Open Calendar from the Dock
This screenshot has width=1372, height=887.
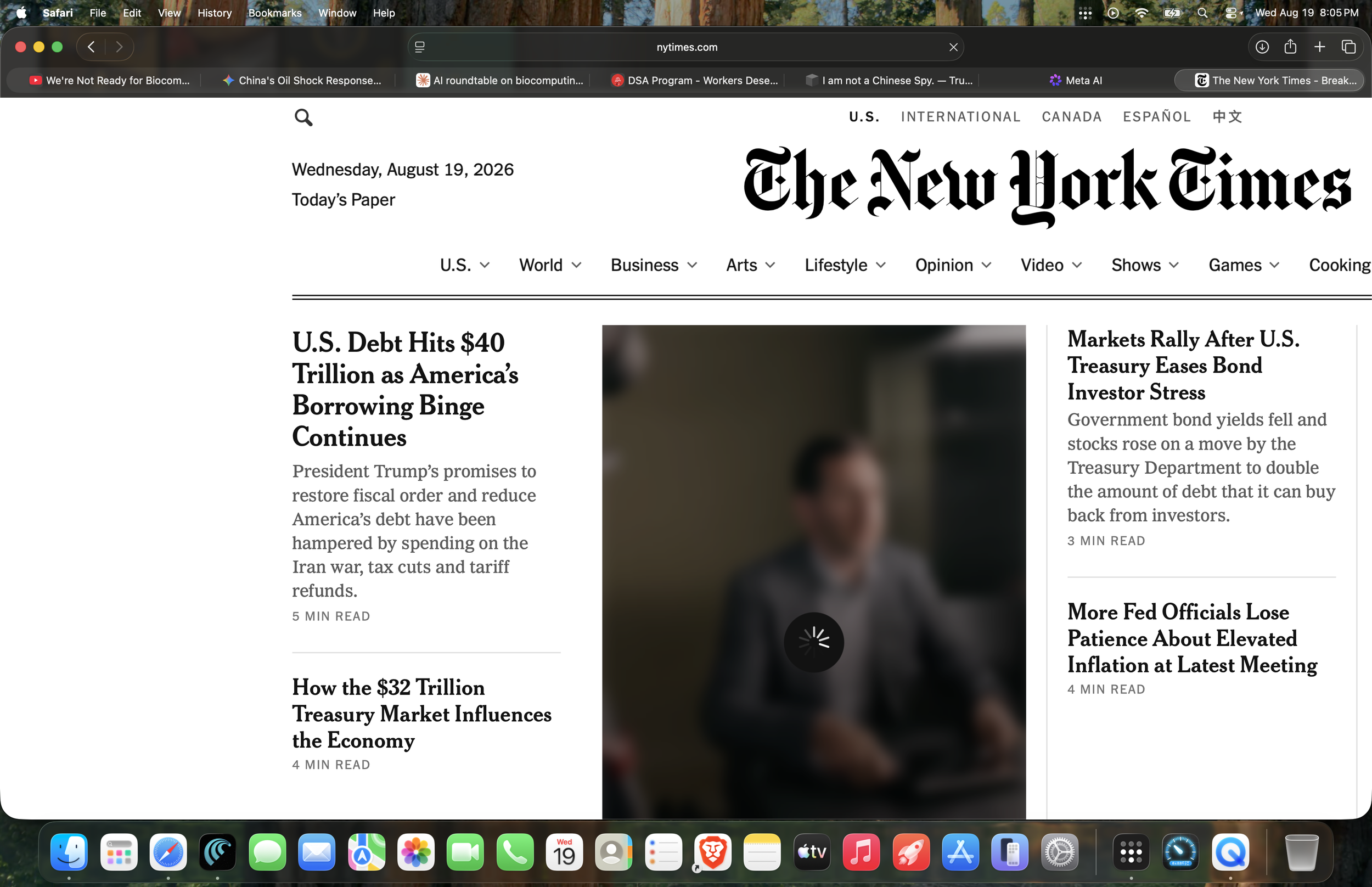coord(564,852)
